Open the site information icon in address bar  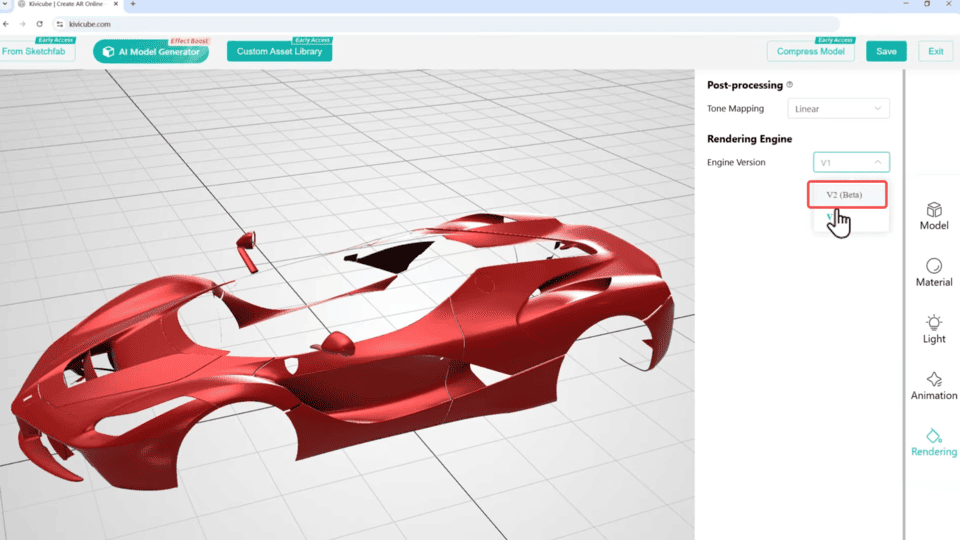(59, 24)
